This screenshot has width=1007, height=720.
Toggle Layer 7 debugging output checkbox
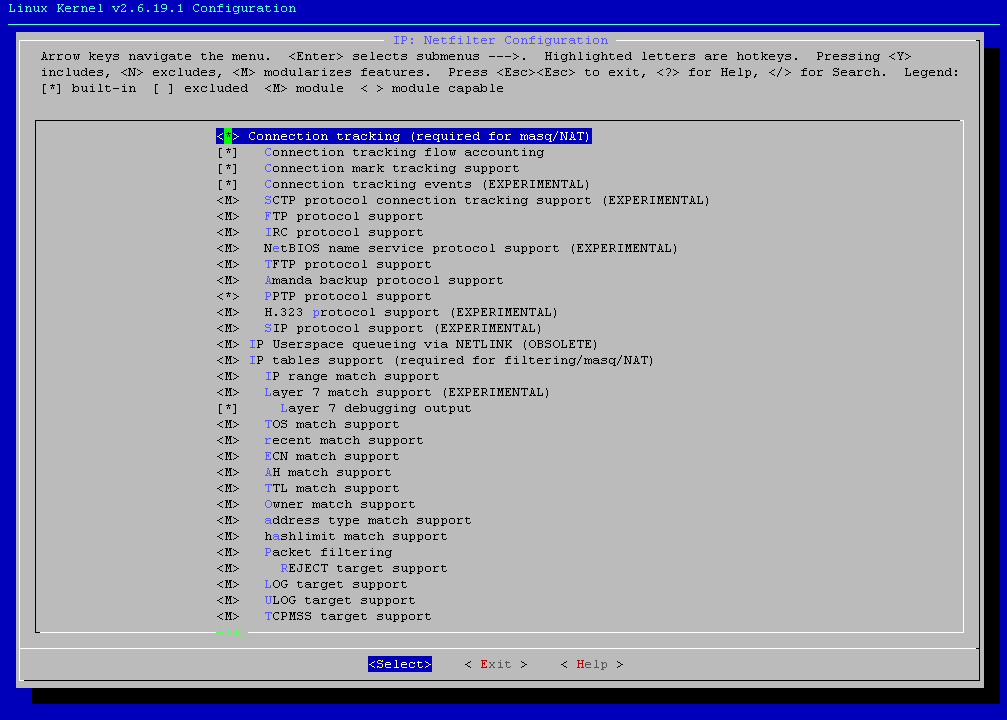point(227,408)
